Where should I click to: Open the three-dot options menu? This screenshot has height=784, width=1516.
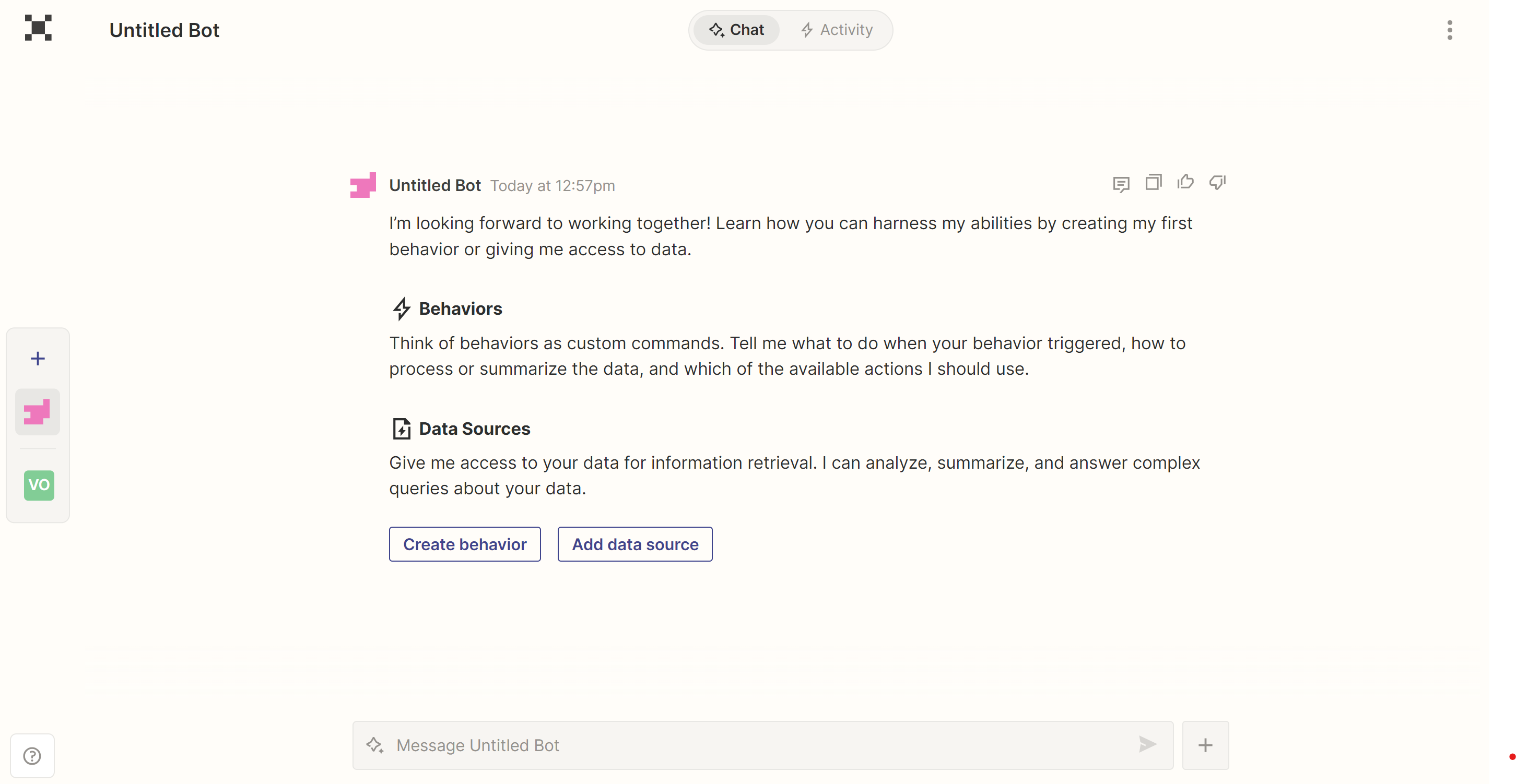pos(1450,30)
